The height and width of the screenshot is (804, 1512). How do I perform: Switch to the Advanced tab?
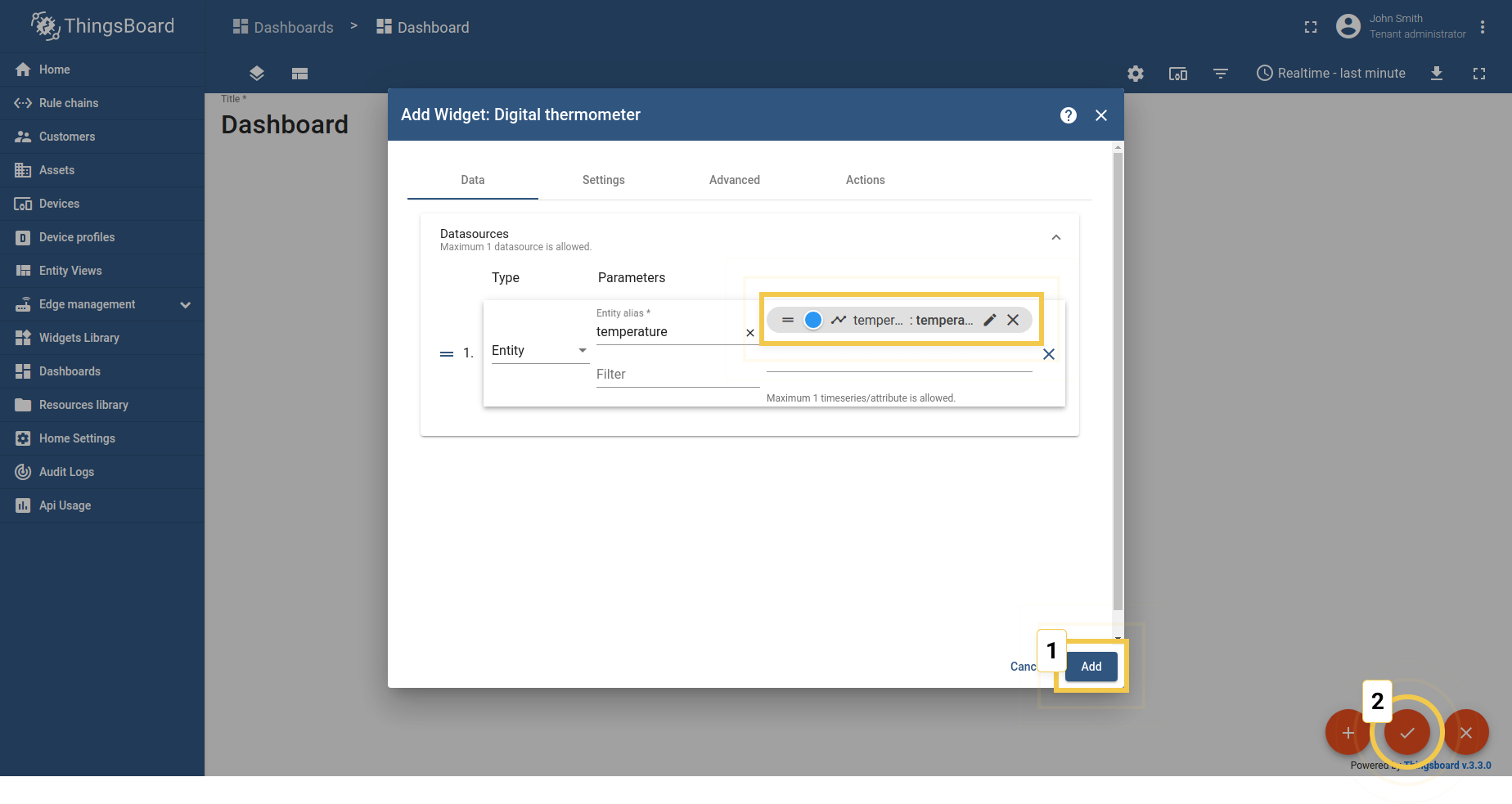[735, 180]
